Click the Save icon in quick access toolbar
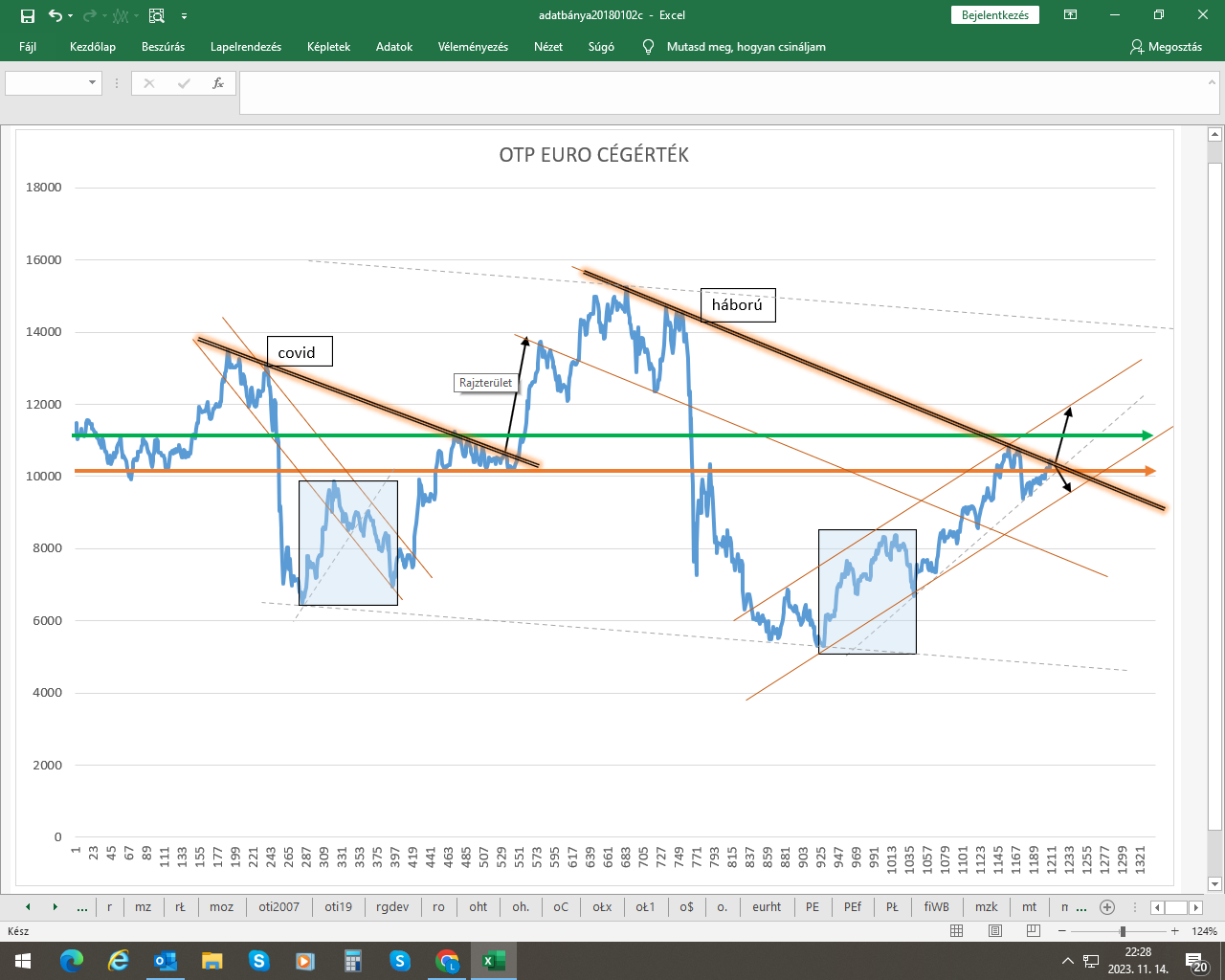 tap(27, 15)
